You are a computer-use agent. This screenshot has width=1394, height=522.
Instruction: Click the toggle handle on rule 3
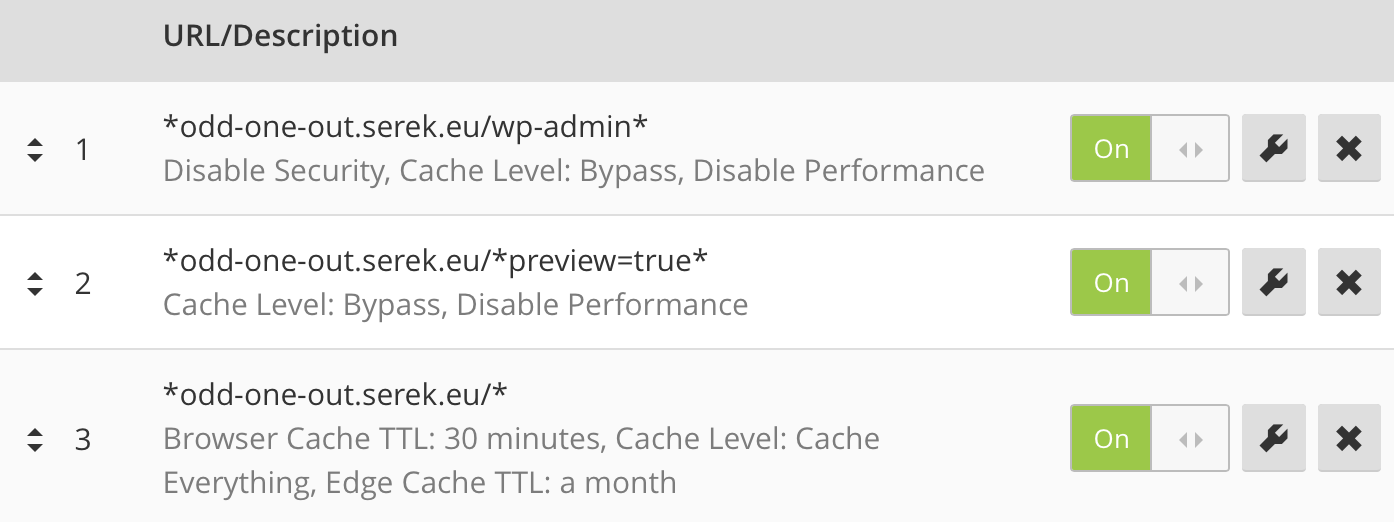[x=1190, y=438]
